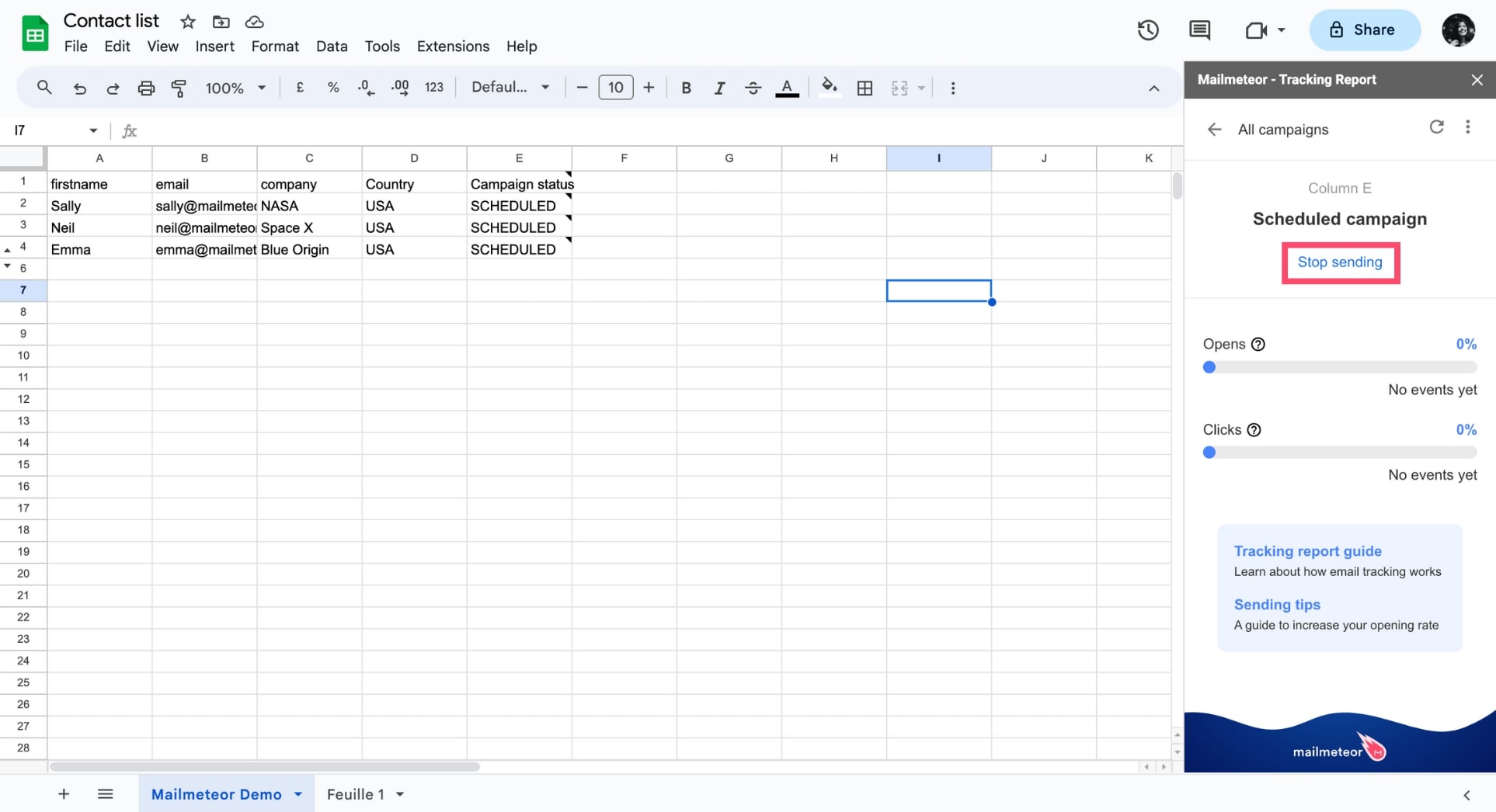Open tracking report options menu

coord(1467,127)
